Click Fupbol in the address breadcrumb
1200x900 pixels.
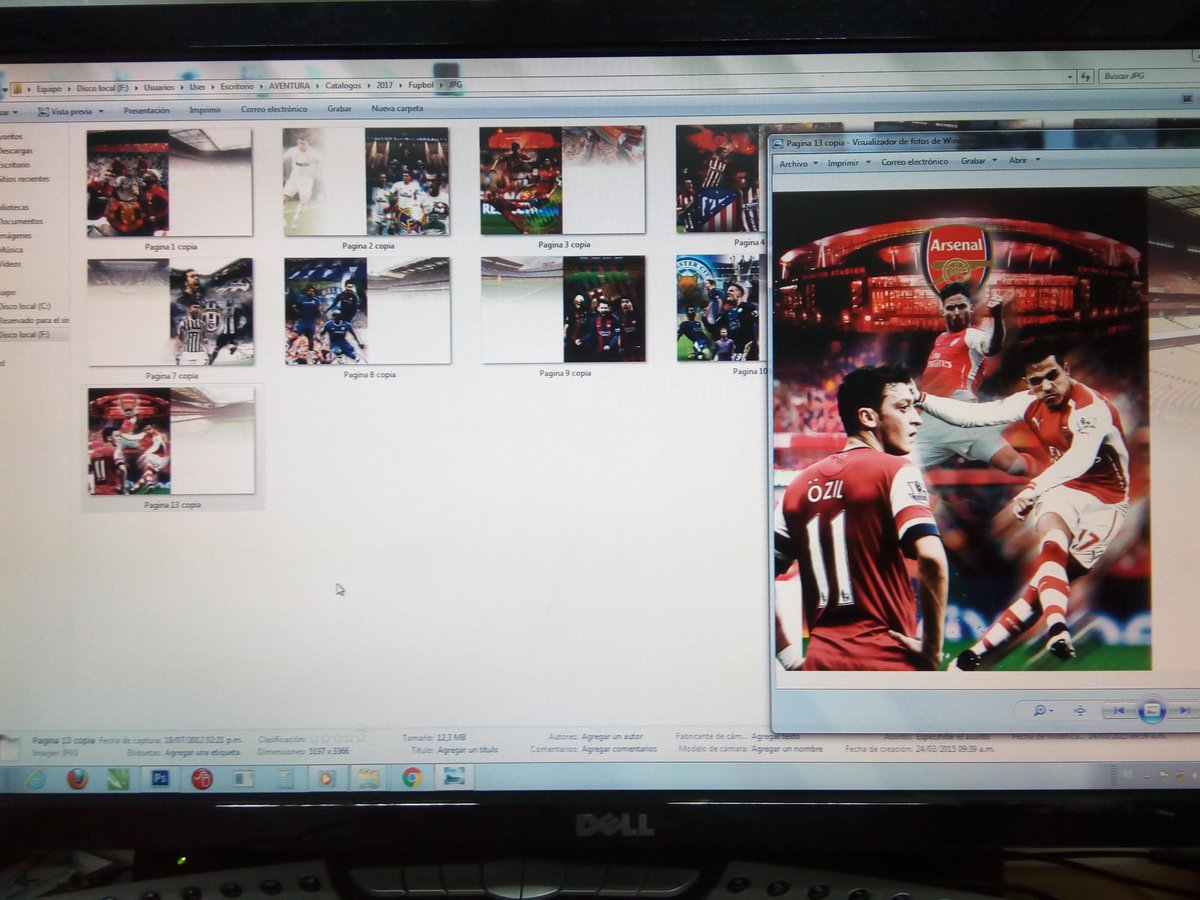click(x=420, y=85)
